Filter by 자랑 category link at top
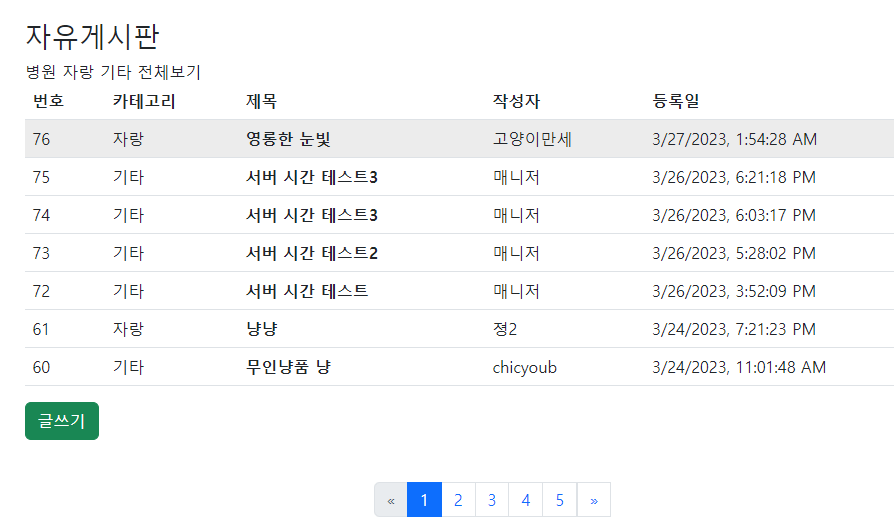 [78, 72]
